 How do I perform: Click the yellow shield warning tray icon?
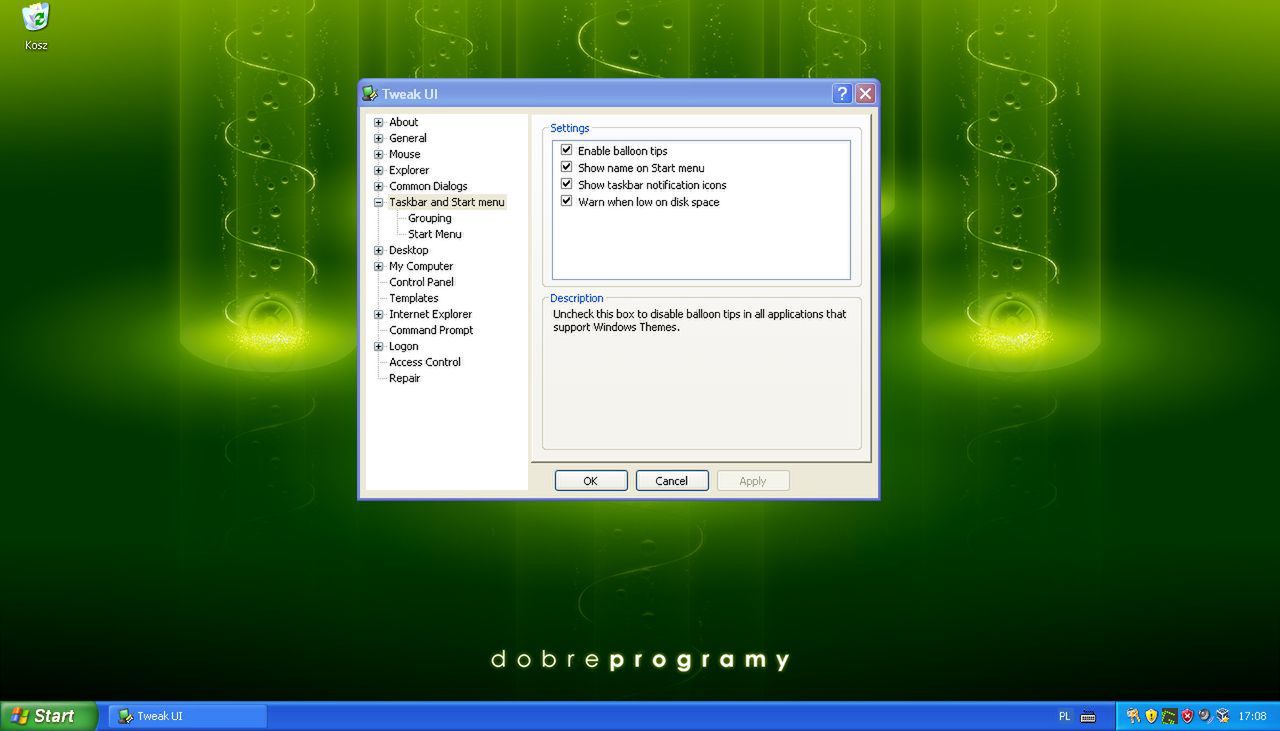click(x=1150, y=716)
